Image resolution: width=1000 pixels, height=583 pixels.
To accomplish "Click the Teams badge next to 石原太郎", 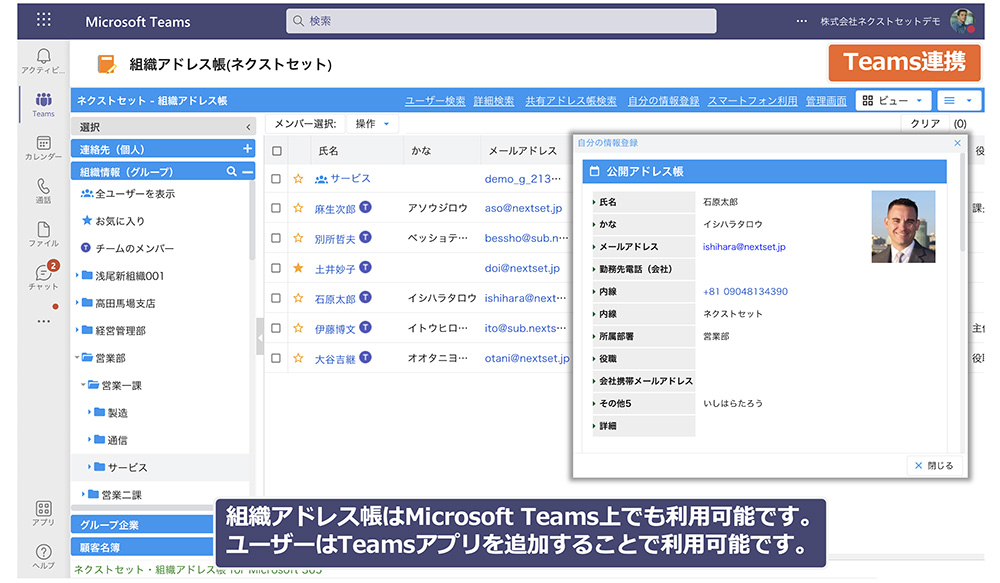I will pos(365,297).
